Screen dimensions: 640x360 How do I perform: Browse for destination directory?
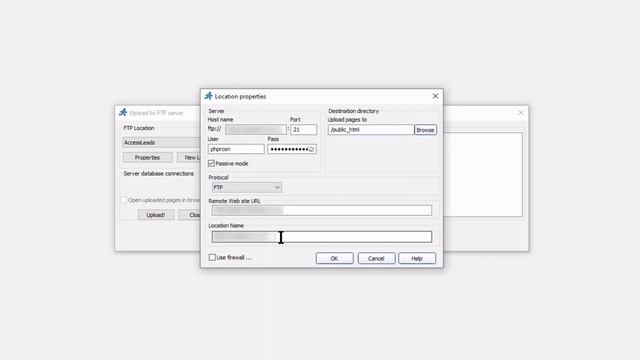point(425,130)
